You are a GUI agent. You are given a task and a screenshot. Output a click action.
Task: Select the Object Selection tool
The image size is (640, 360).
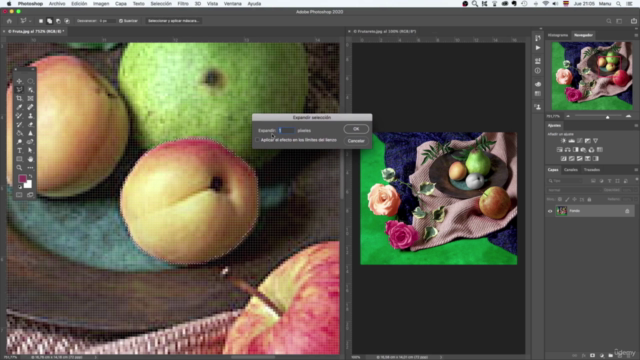30,90
